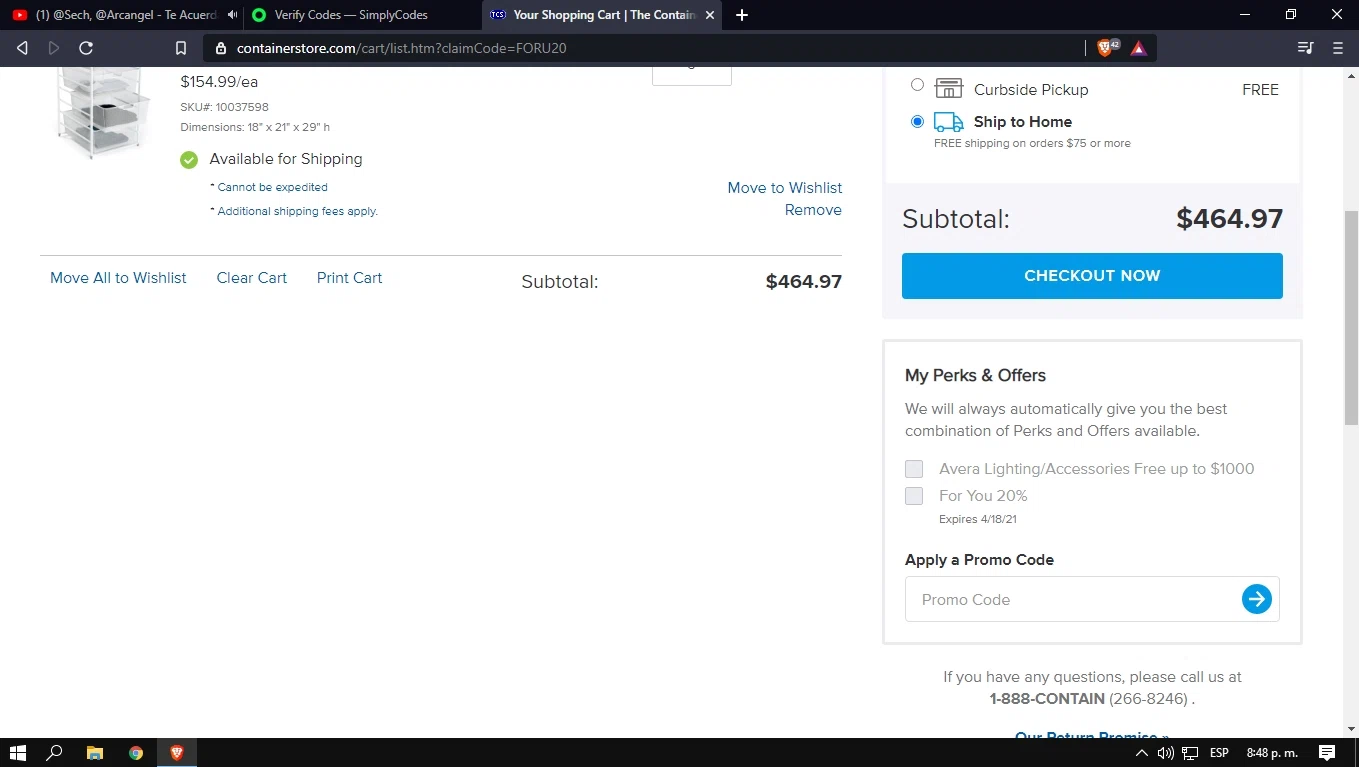Show hidden system tray icons
Viewport: 1359px width, 767px height.
tap(1142, 753)
